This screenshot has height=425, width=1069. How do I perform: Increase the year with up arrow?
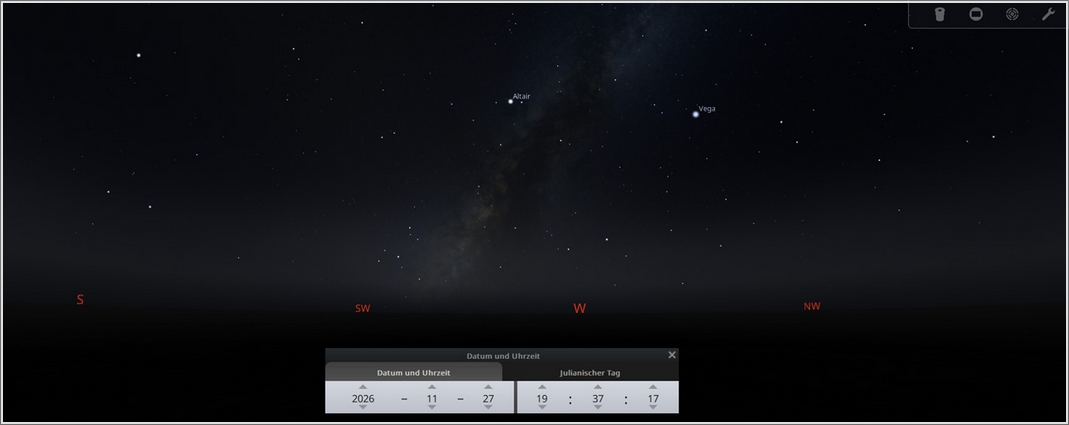[363, 387]
